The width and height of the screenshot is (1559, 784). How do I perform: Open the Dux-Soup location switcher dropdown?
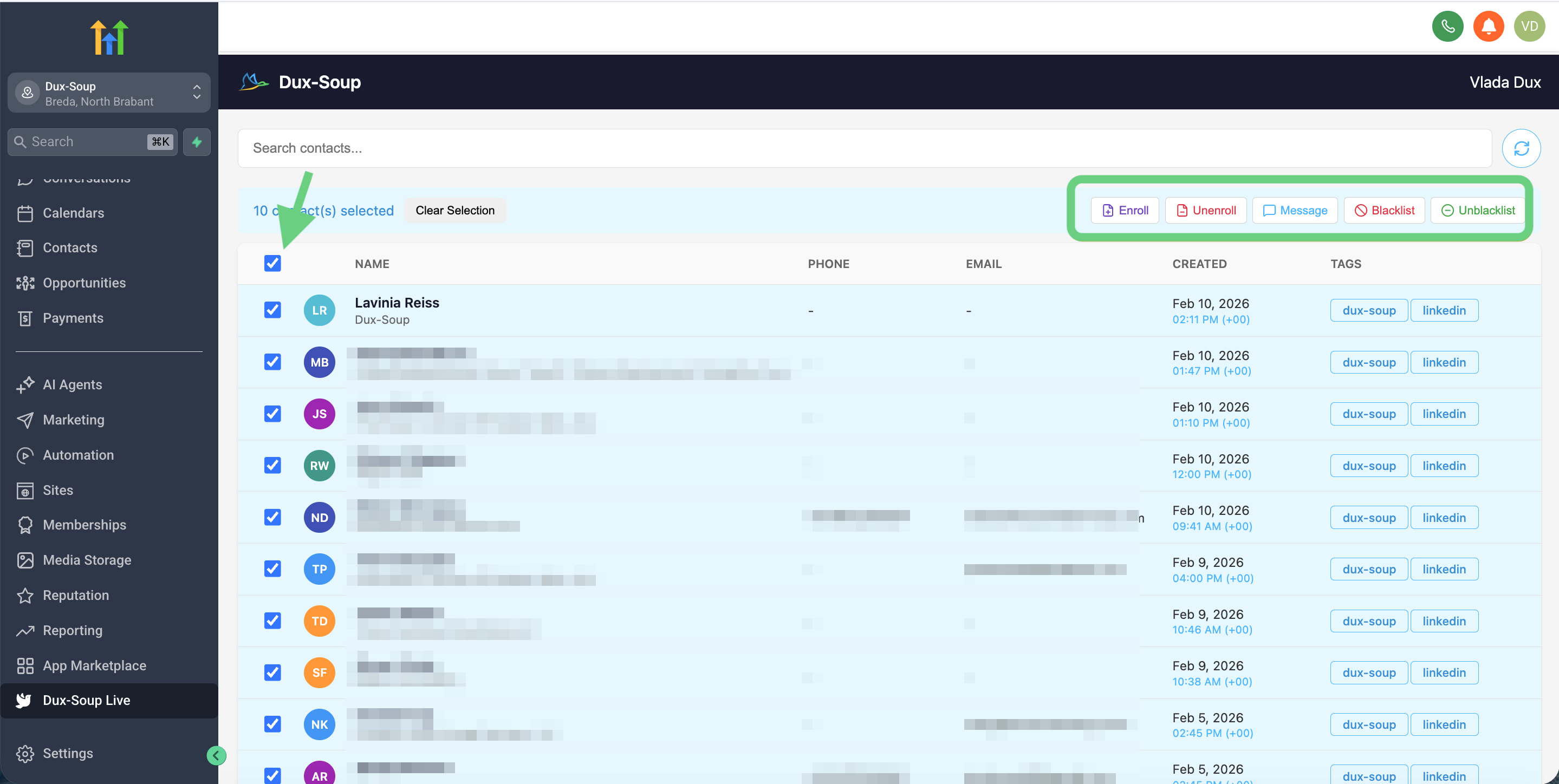pyautogui.click(x=109, y=93)
